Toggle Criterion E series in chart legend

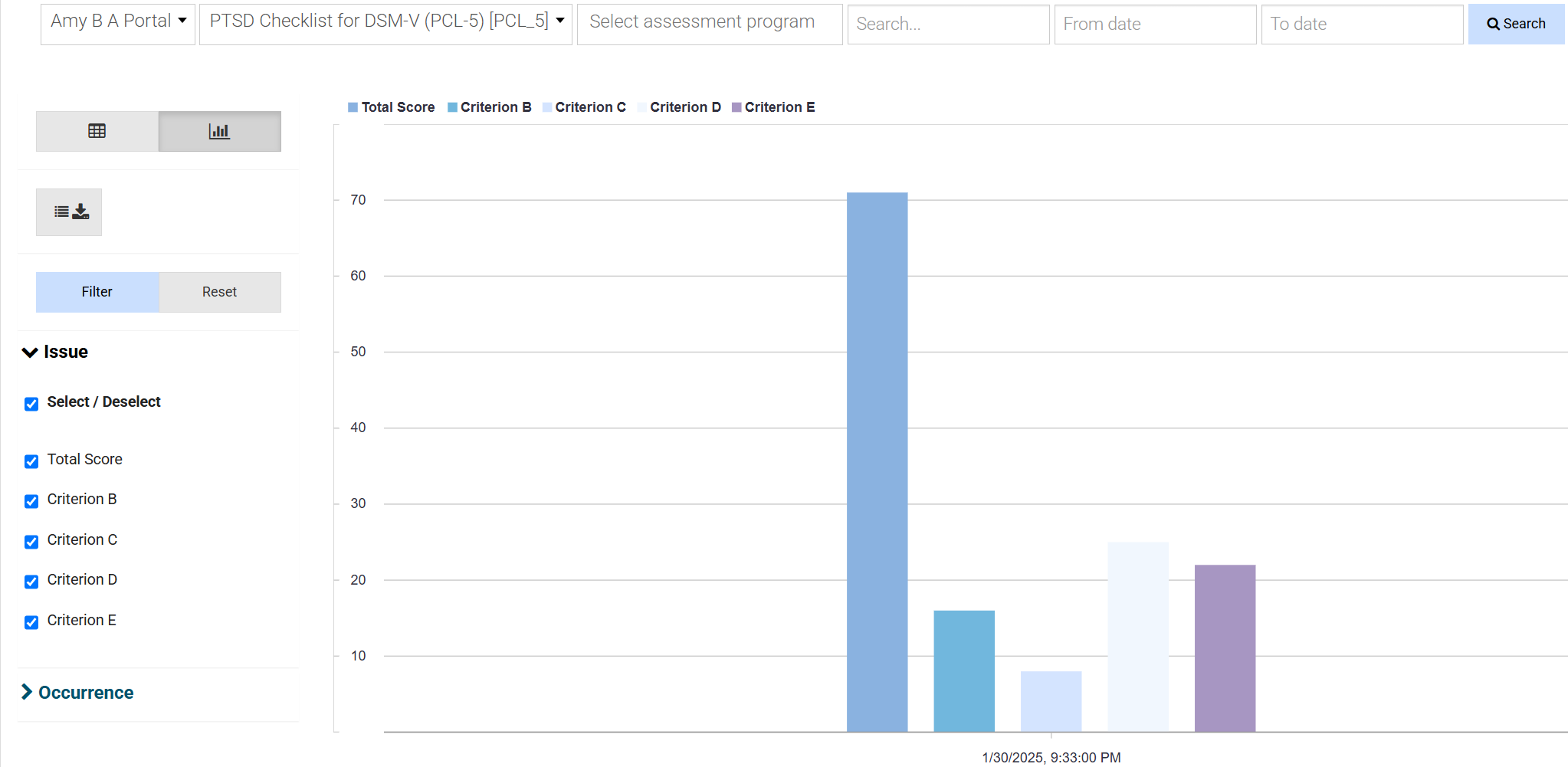773,107
